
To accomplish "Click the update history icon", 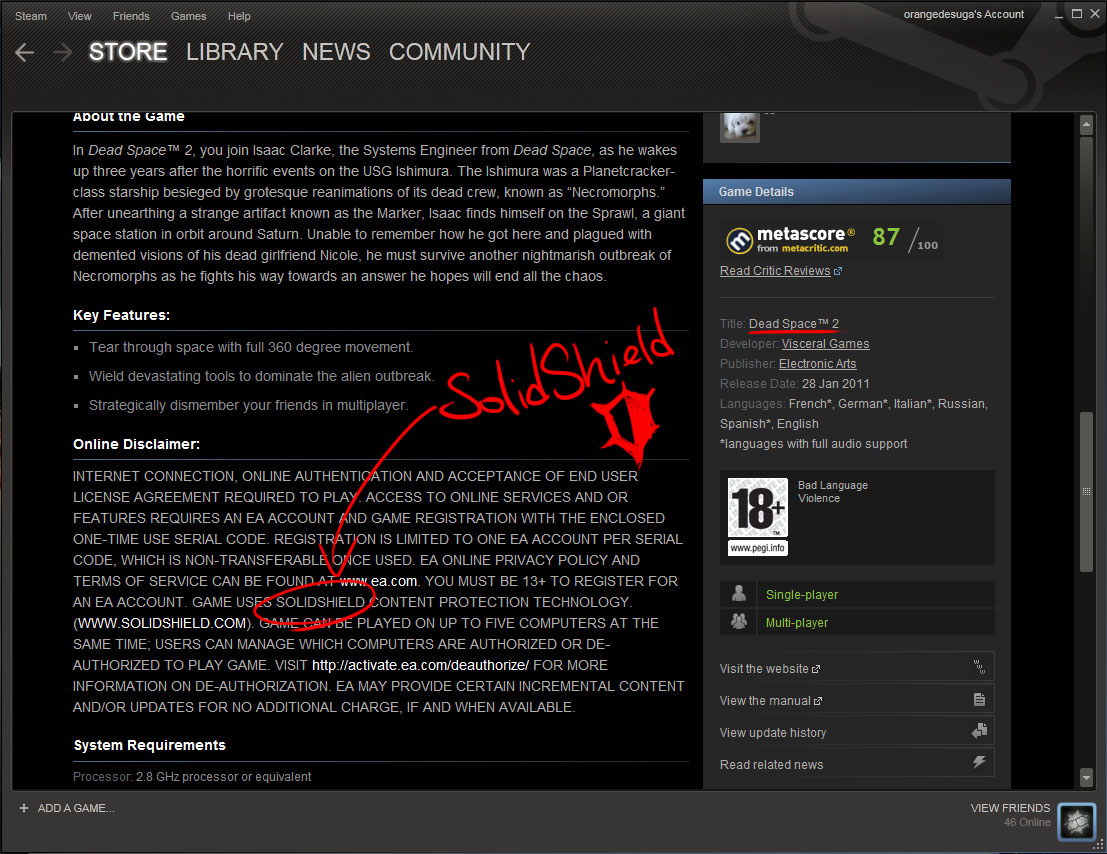I will (x=979, y=732).
